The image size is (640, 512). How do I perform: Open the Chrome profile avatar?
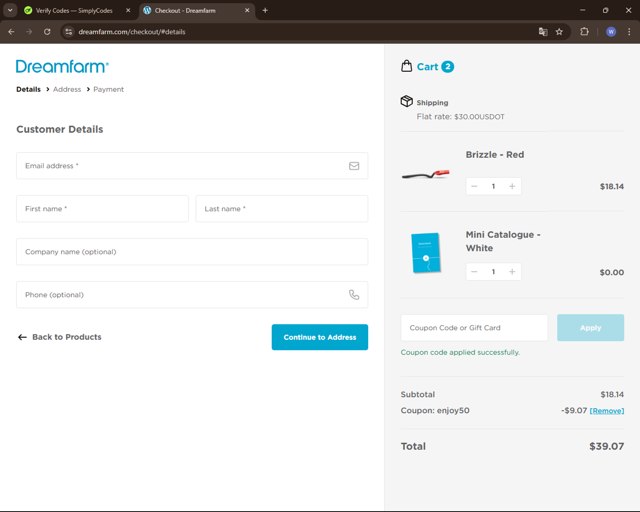coord(611,32)
